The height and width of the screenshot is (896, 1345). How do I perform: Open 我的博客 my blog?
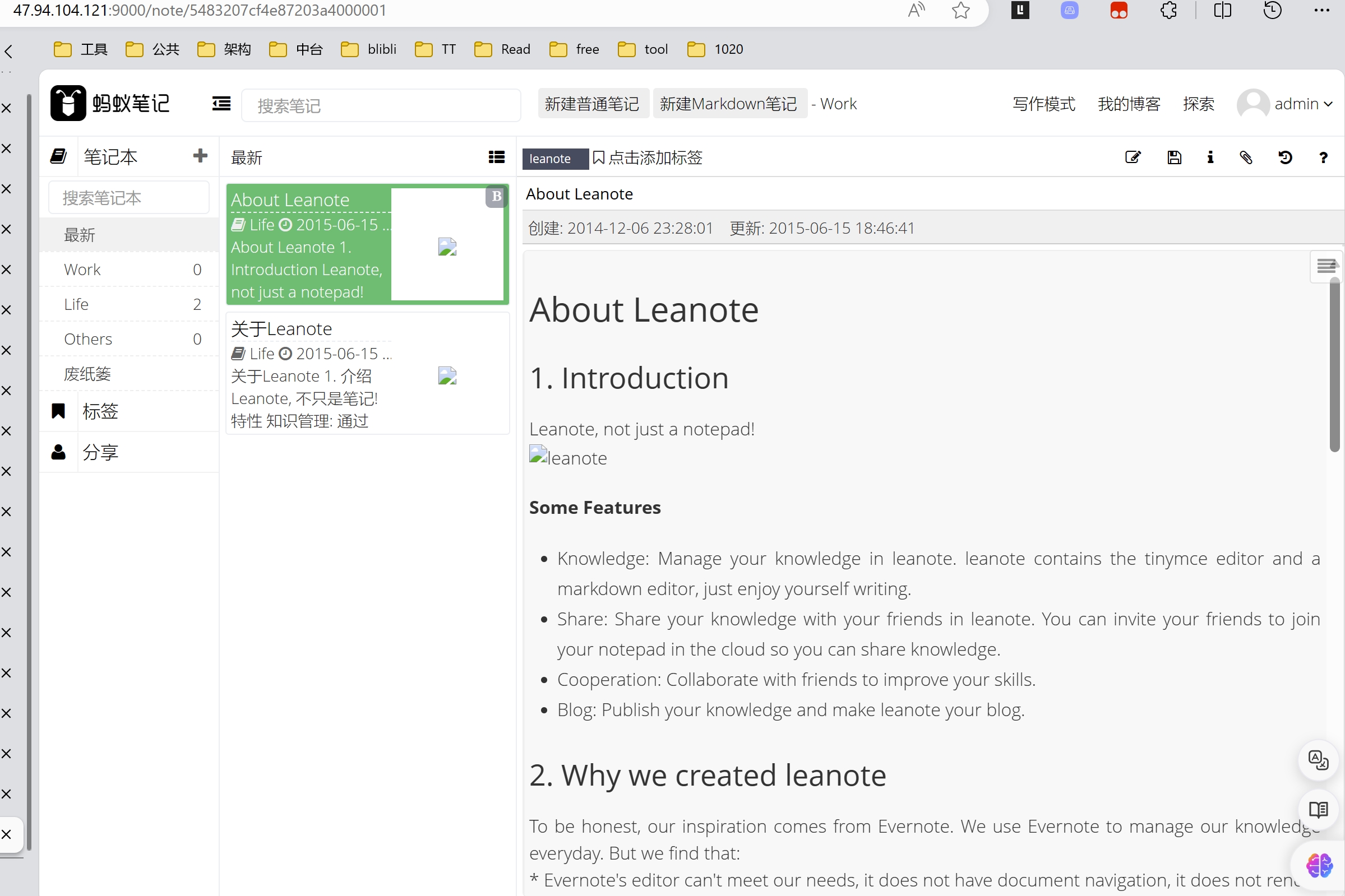(1129, 104)
